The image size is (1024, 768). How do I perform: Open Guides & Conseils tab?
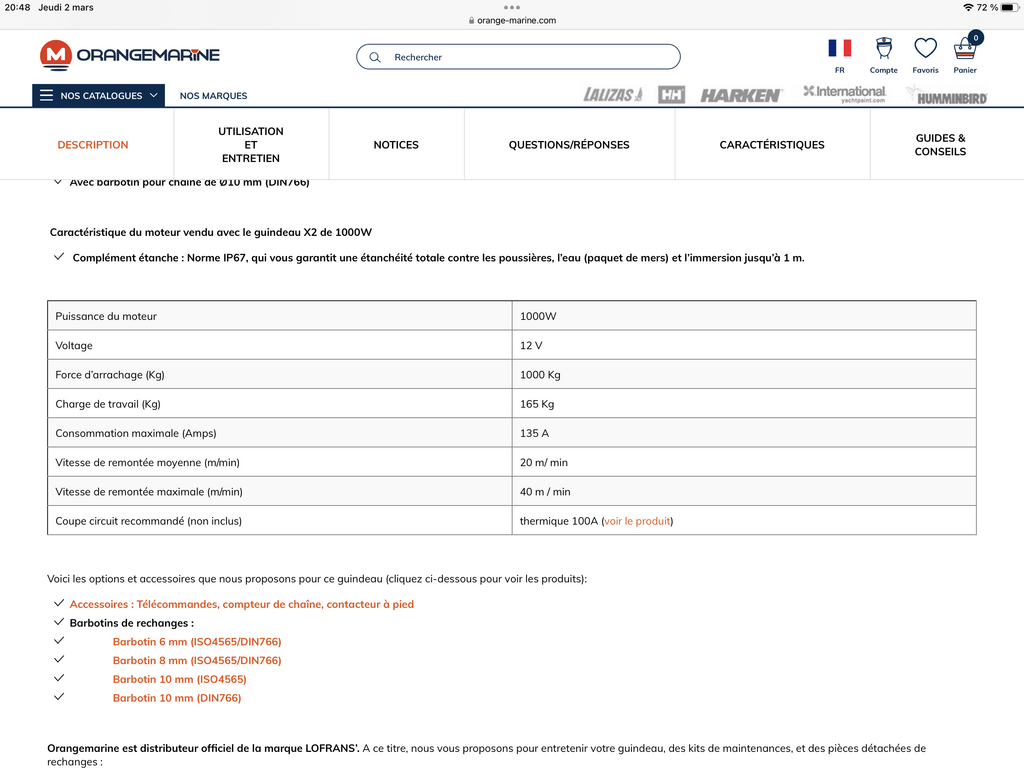[x=940, y=144]
